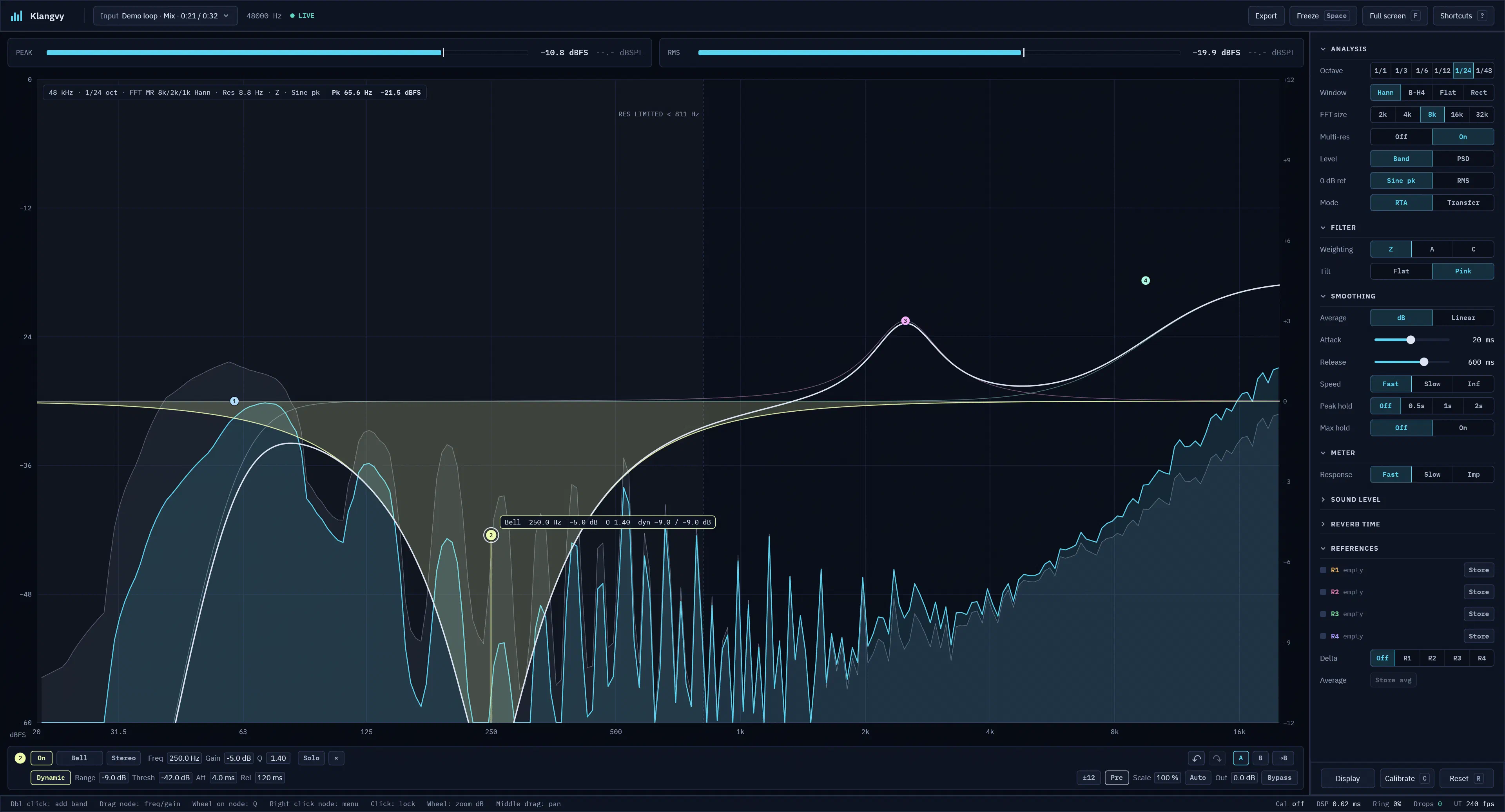Store reference R1
This screenshot has height=812, width=1505.
1478,570
